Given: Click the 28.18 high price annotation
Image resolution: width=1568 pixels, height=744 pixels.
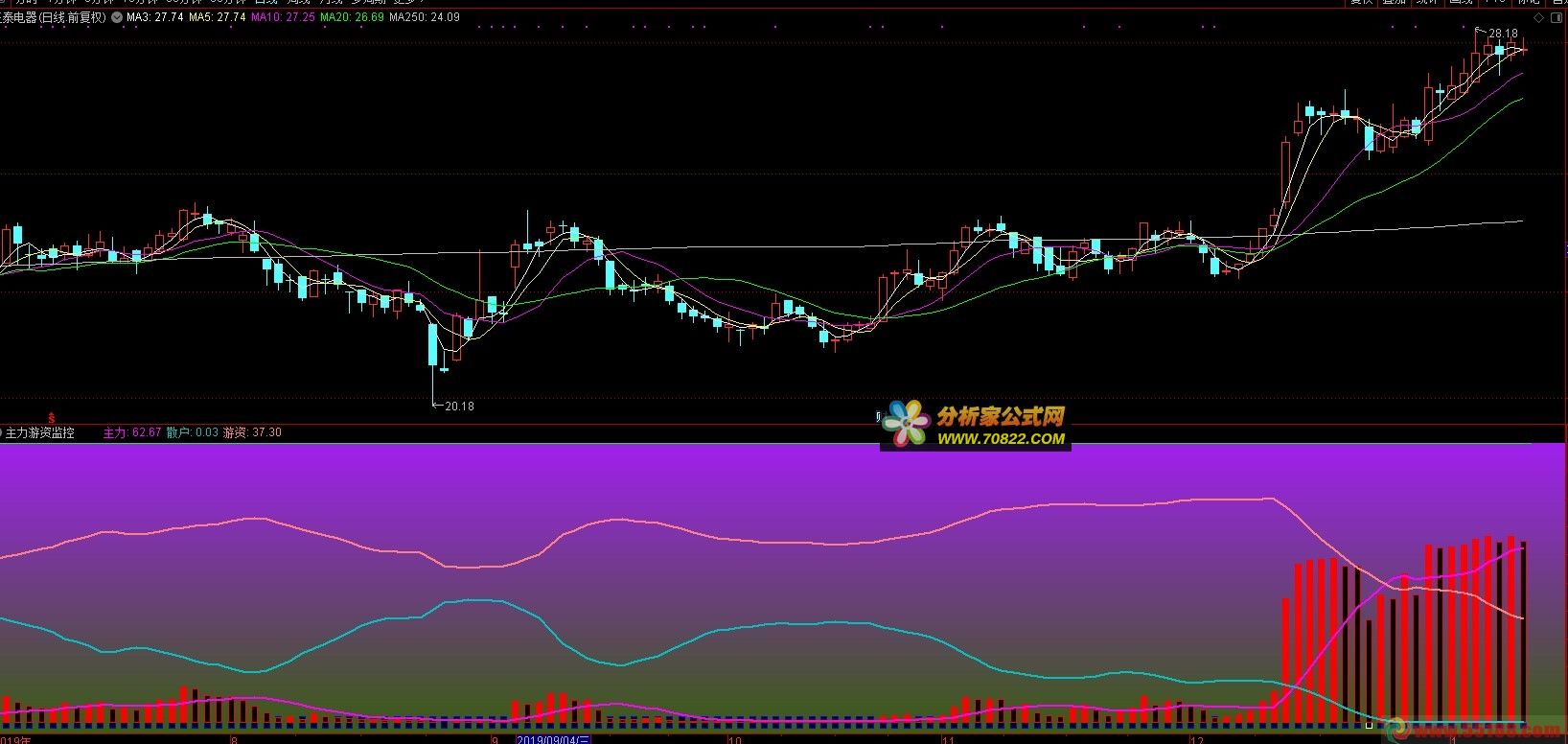Looking at the screenshot, I should 1502,34.
